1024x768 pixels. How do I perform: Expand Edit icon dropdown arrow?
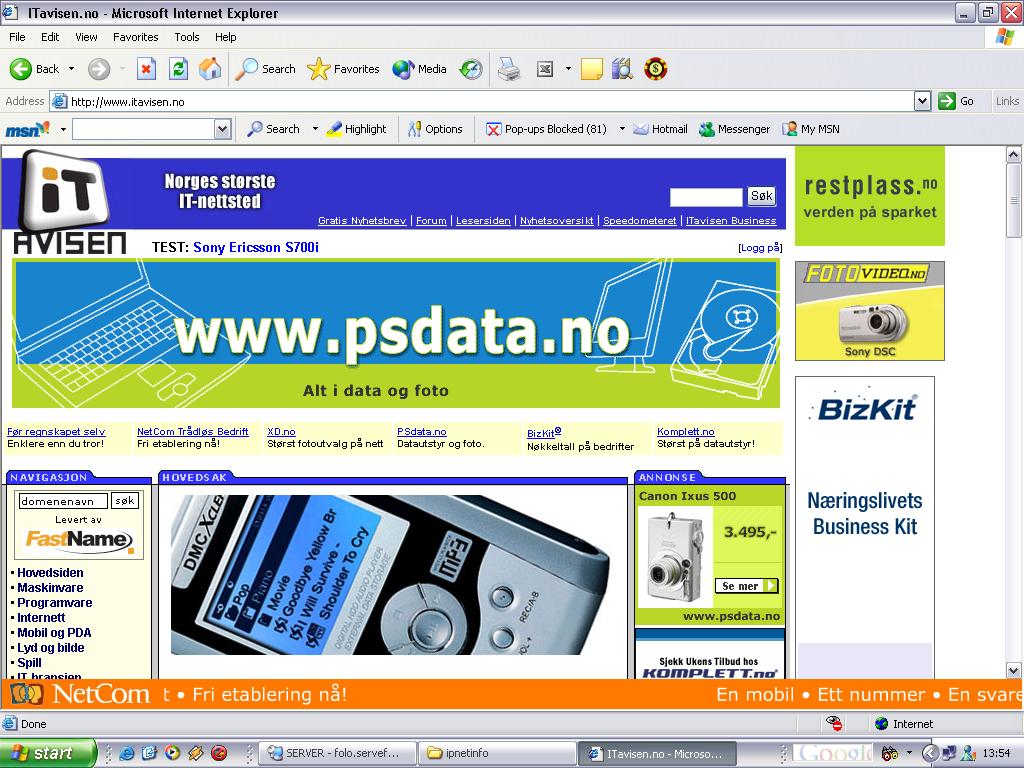568,69
